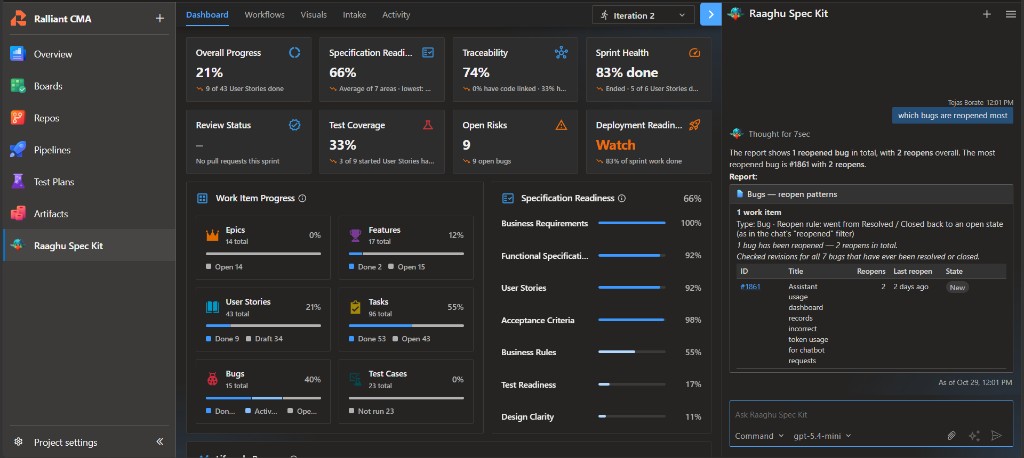This screenshot has width=1024, height=458.
Task: Open Pipelines rocket icon in sidebar
Action: coord(17,150)
